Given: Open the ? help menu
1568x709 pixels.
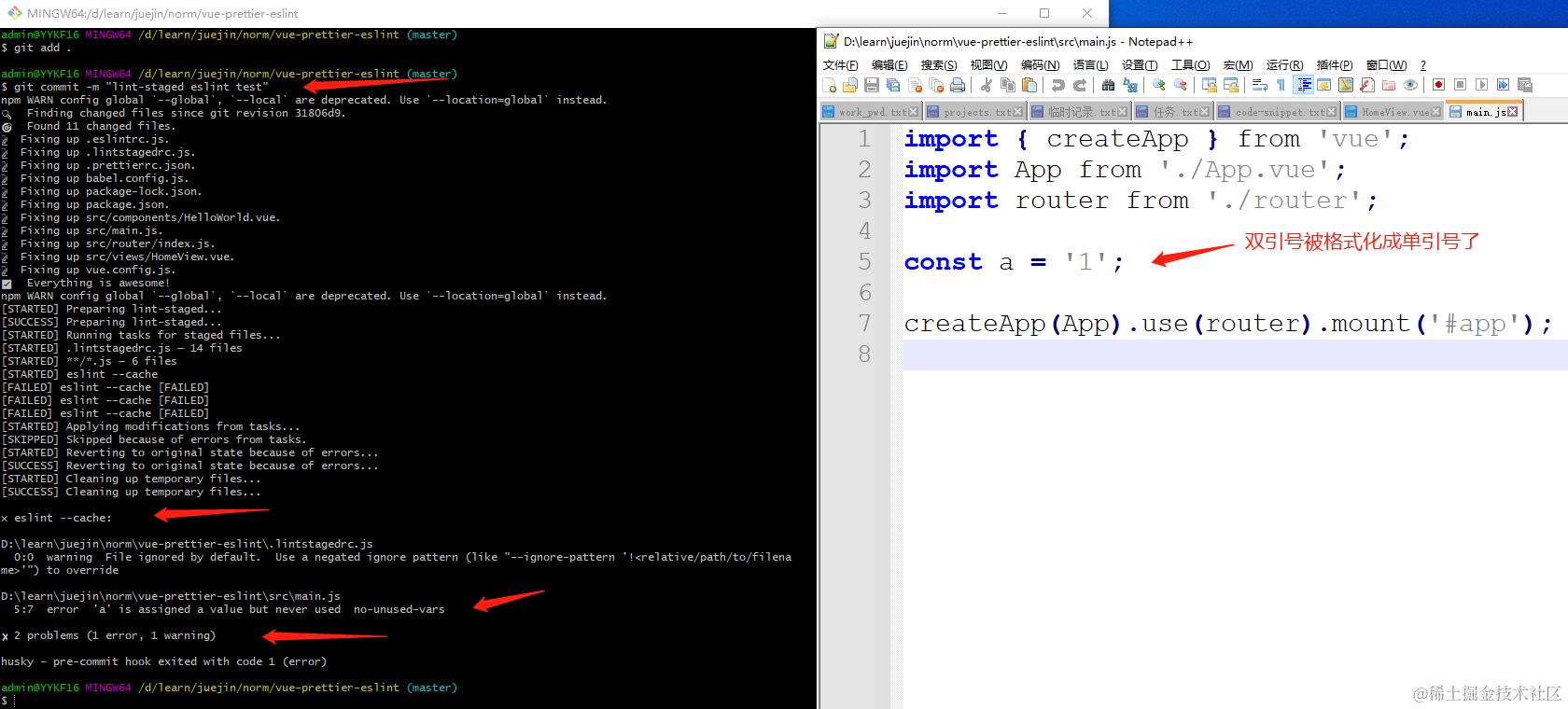Looking at the screenshot, I should click(1423, 64).
